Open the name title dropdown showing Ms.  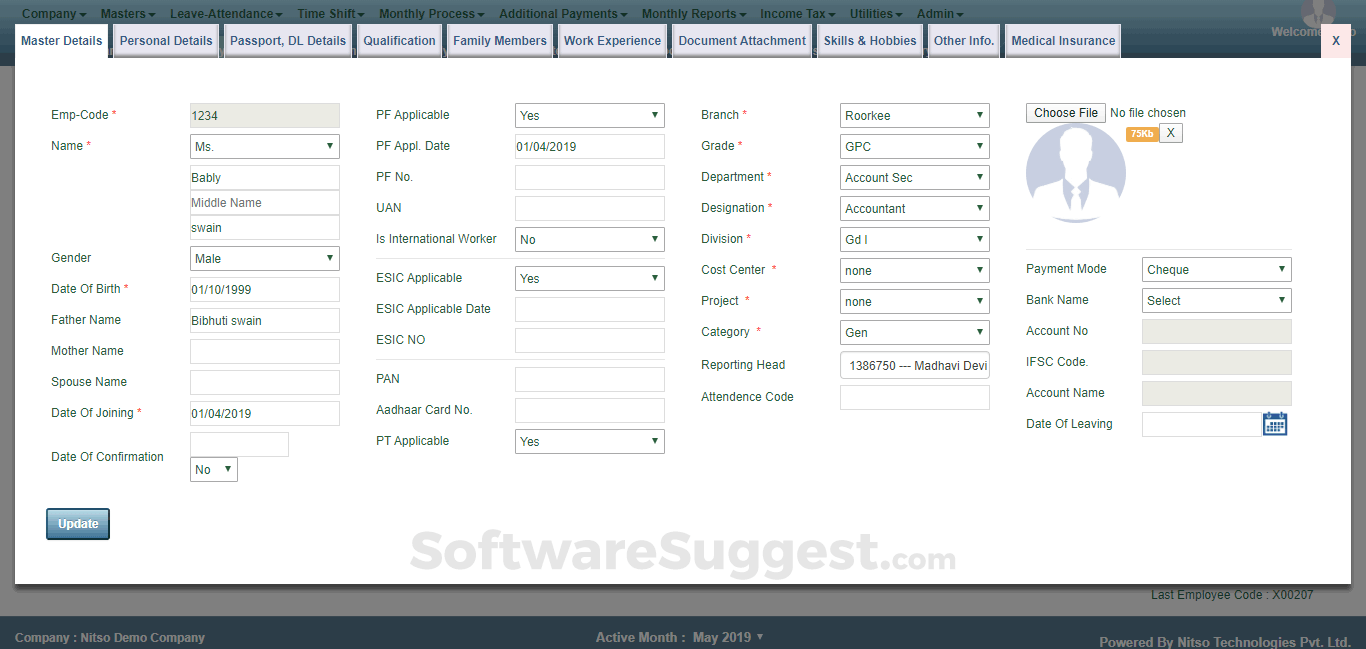pos(265,146)
